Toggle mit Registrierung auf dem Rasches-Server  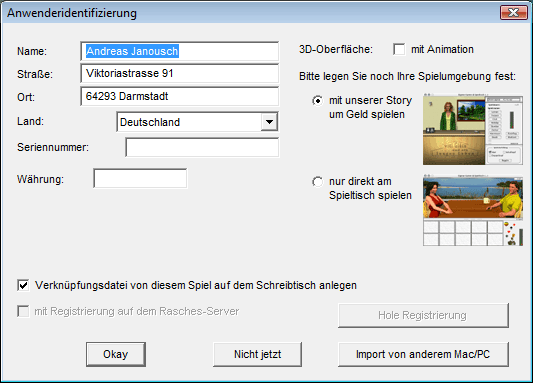(x=23, y=311)
